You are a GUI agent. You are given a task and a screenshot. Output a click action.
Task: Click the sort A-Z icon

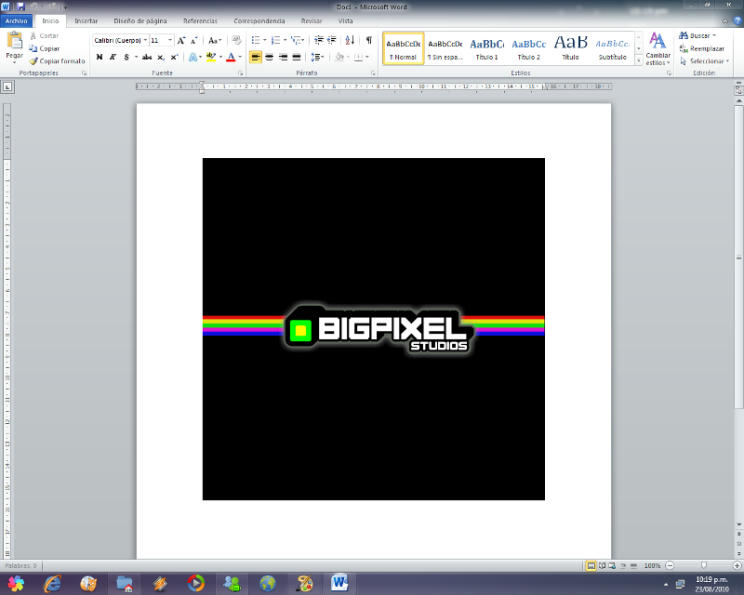click(350, 40)
